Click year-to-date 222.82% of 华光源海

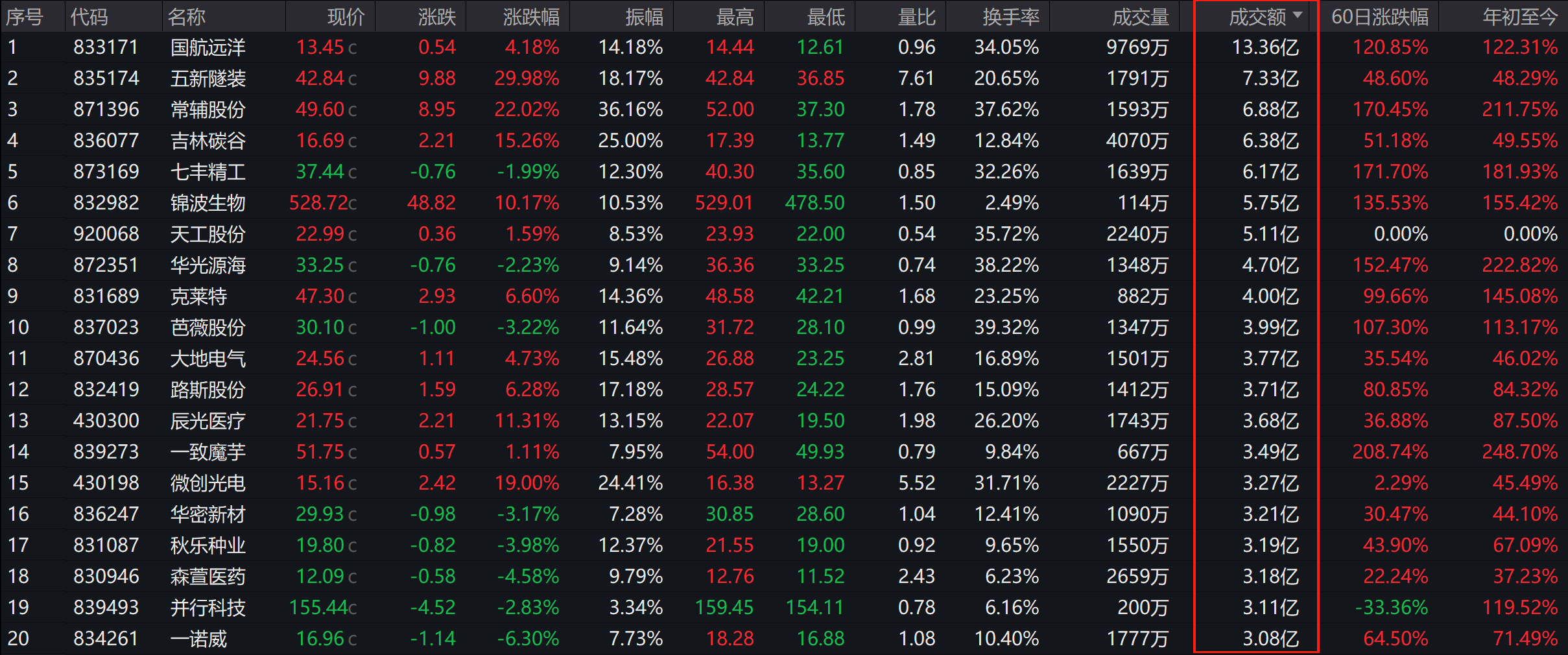[1520, 265]
